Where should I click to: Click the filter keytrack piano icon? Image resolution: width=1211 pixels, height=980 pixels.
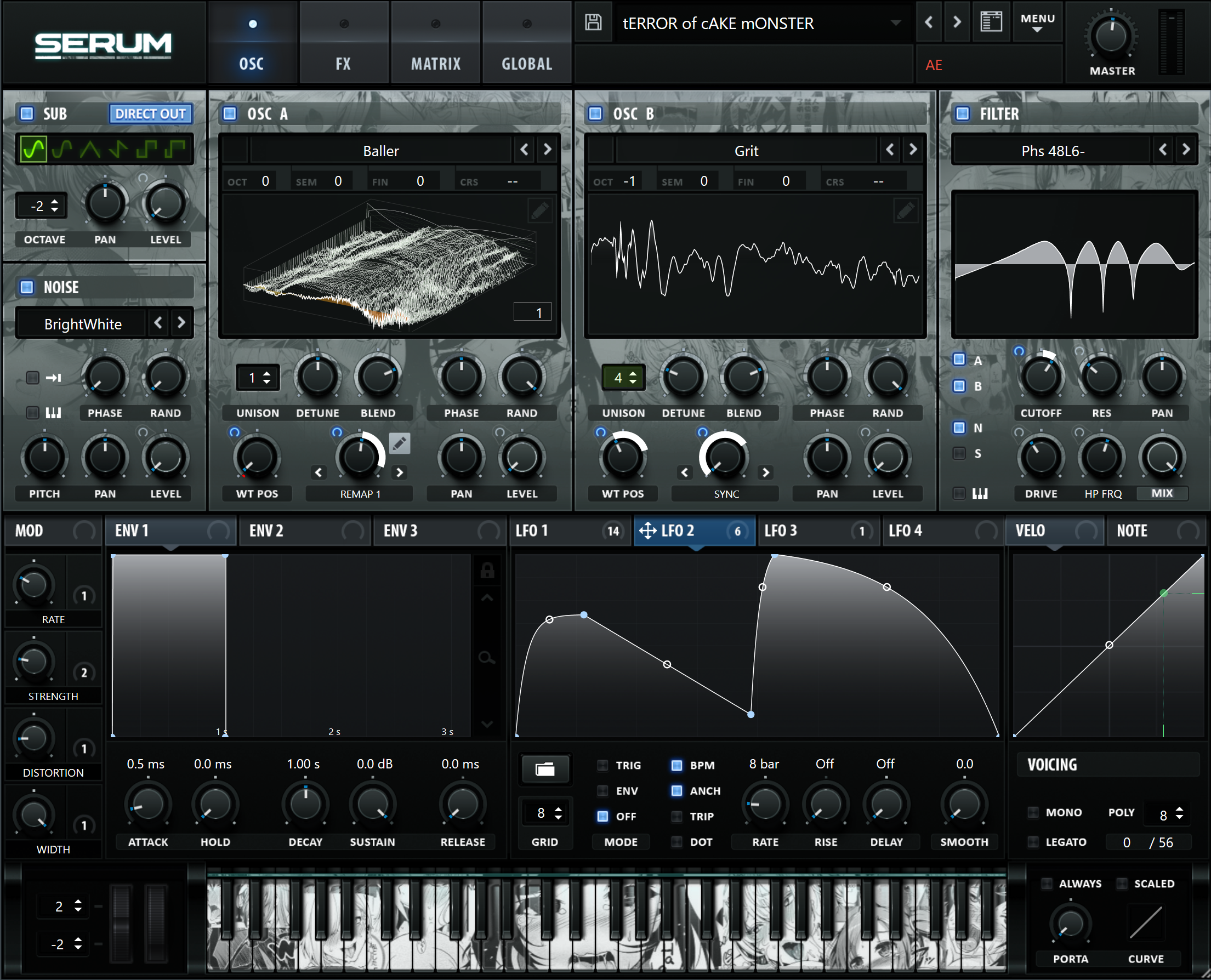click(x=980, y=493)
